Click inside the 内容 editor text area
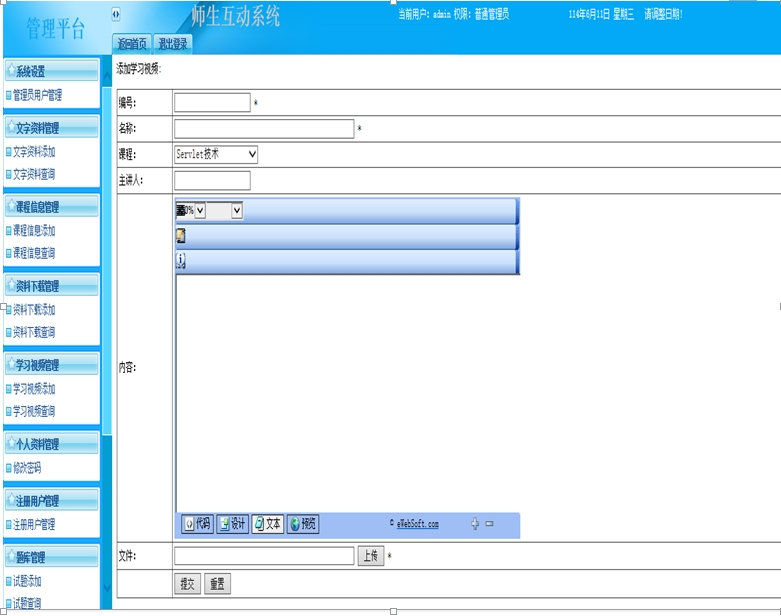Screen dimensions: 781x616 [347, 393]
